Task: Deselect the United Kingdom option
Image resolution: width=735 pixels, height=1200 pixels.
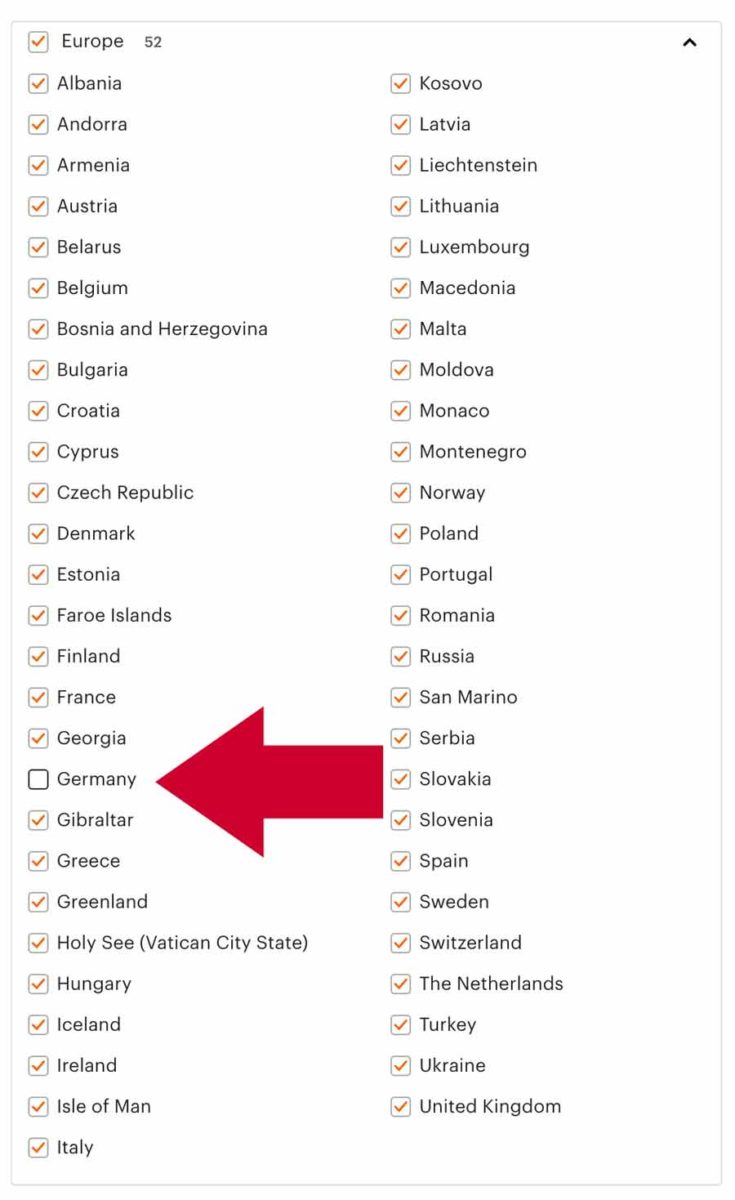Action: pos(398,1106)
